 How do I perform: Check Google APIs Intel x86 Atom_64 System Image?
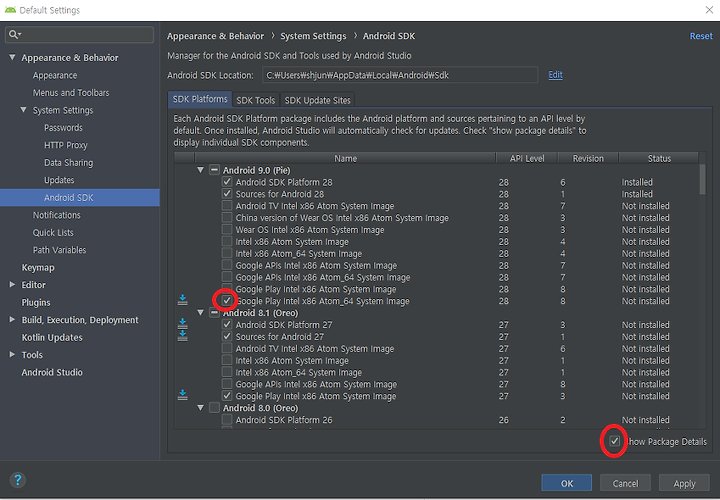227,277
